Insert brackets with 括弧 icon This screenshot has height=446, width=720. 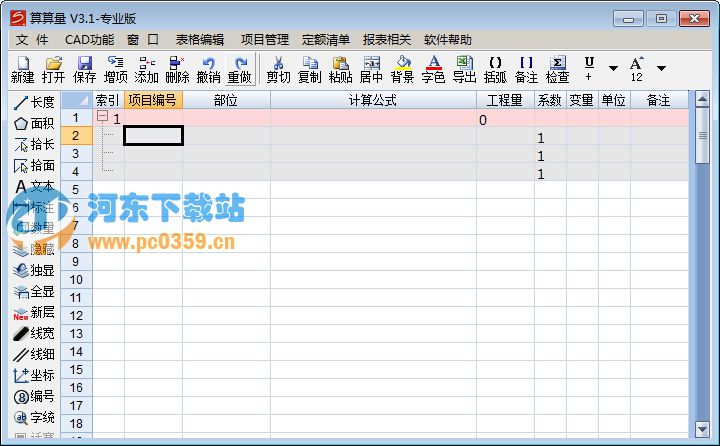click(495, 69)
